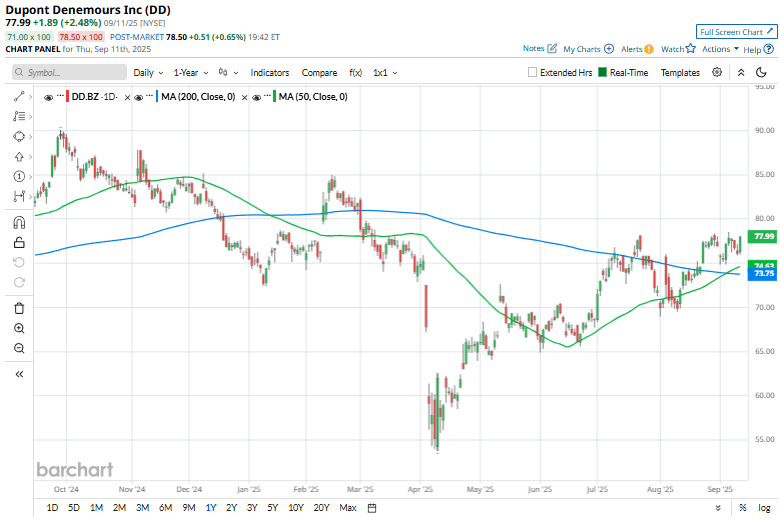The width and height of the screenshot is (780, 520).
Task: Open the Help question mark icon
Action: 769,49
